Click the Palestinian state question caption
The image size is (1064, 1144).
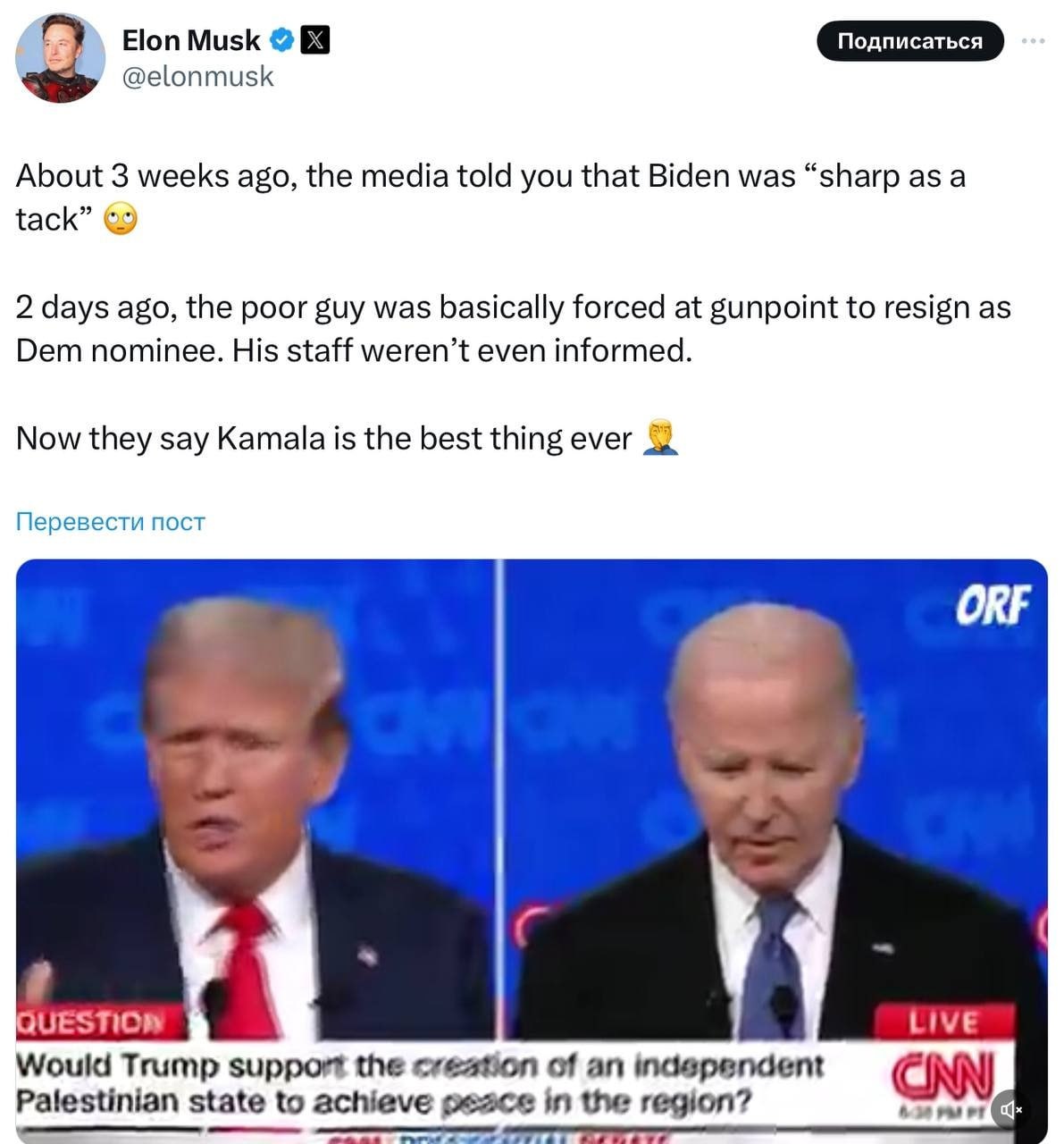[420, 1083]
